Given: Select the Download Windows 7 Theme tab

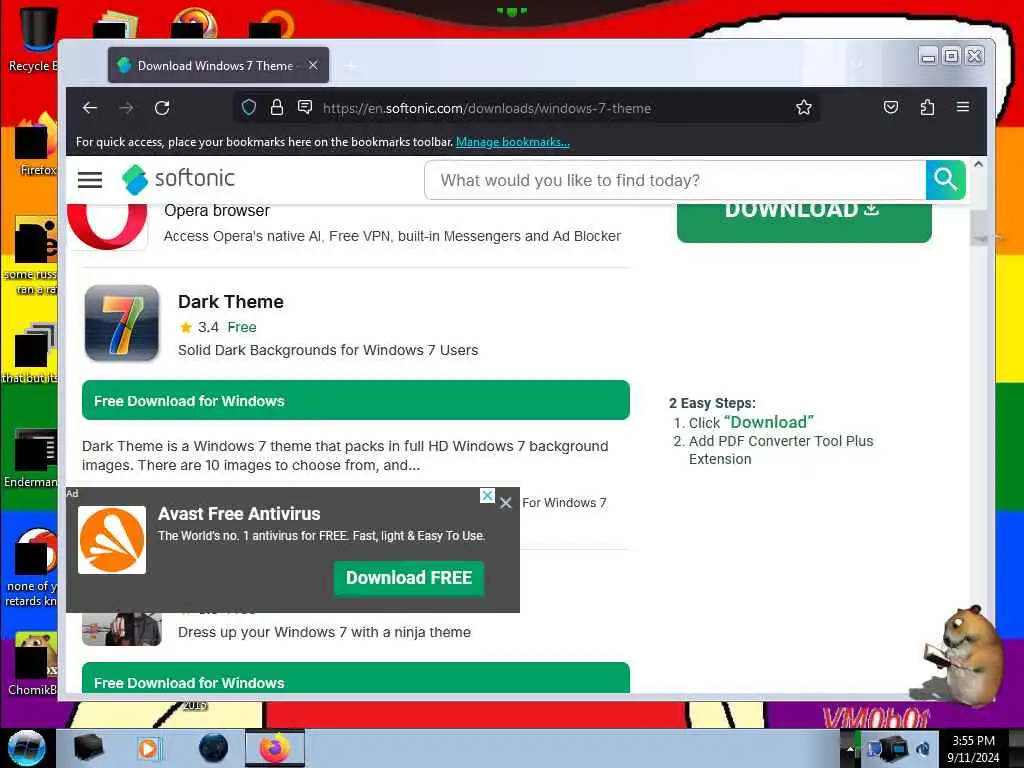Looking at the screenshot, I should coord(218,65).
